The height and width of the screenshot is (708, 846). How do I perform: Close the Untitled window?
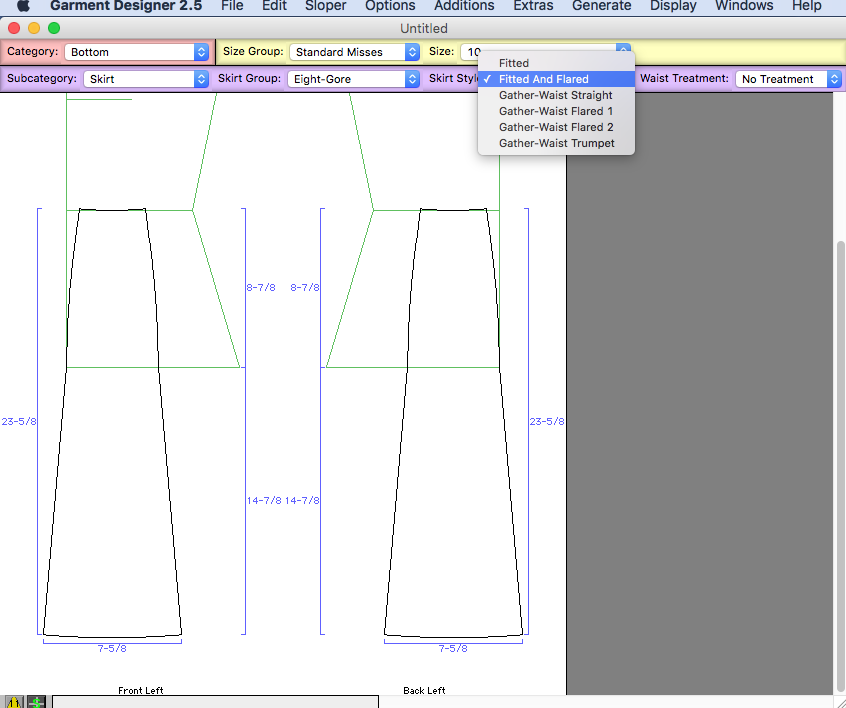(14, 28)
